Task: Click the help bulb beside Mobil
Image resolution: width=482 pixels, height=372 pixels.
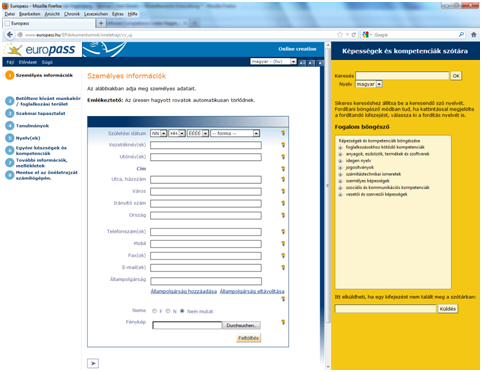Action: point(283,244)
